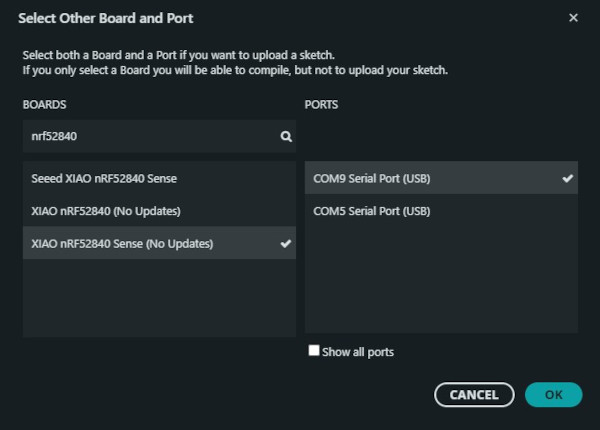Click the "Show all ports" label text
This screenshot has width=600, height=430.
[x=358, y=352]
